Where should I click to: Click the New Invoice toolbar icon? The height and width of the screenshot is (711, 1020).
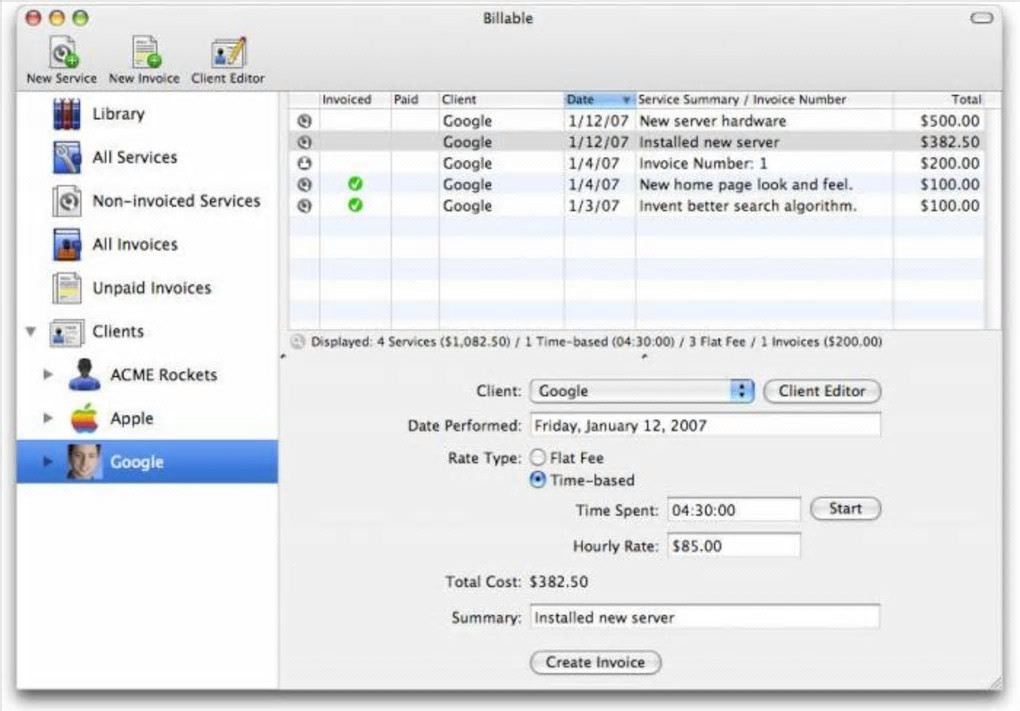click(146, 53)
